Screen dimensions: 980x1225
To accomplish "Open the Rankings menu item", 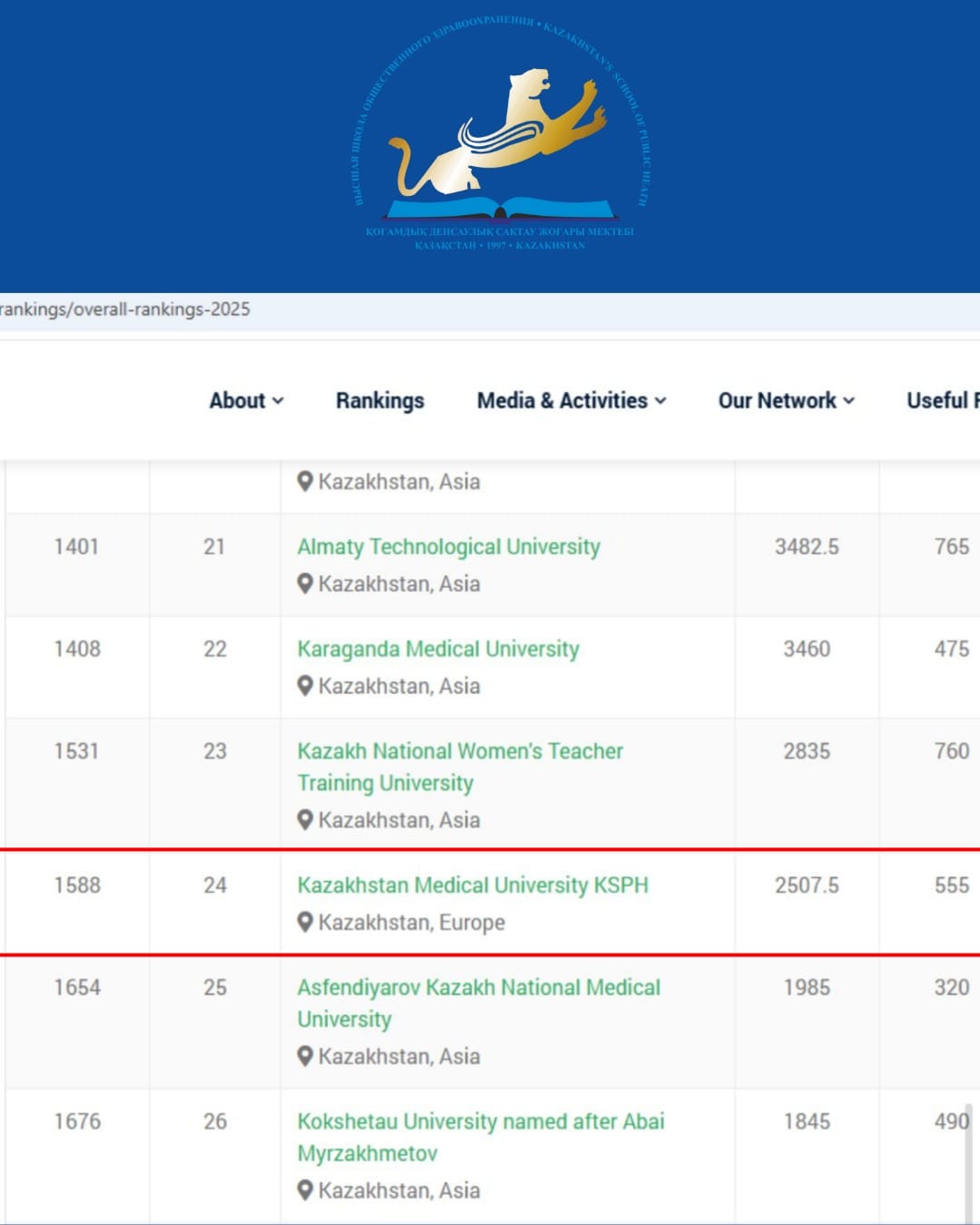I will (379, 400).
